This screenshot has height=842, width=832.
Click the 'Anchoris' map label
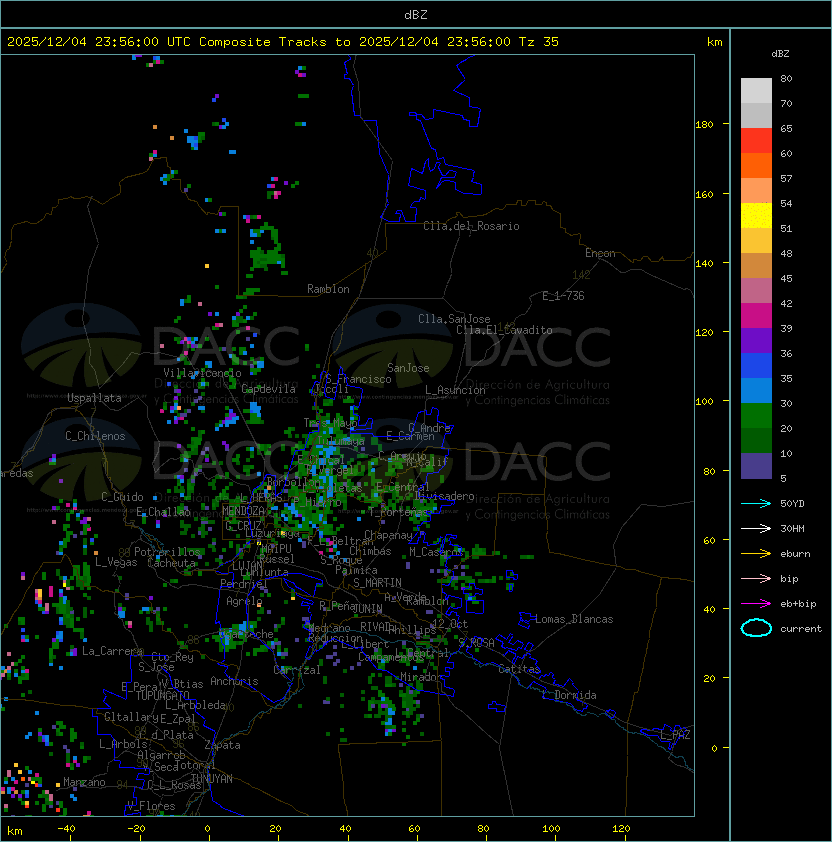[234, 681]
